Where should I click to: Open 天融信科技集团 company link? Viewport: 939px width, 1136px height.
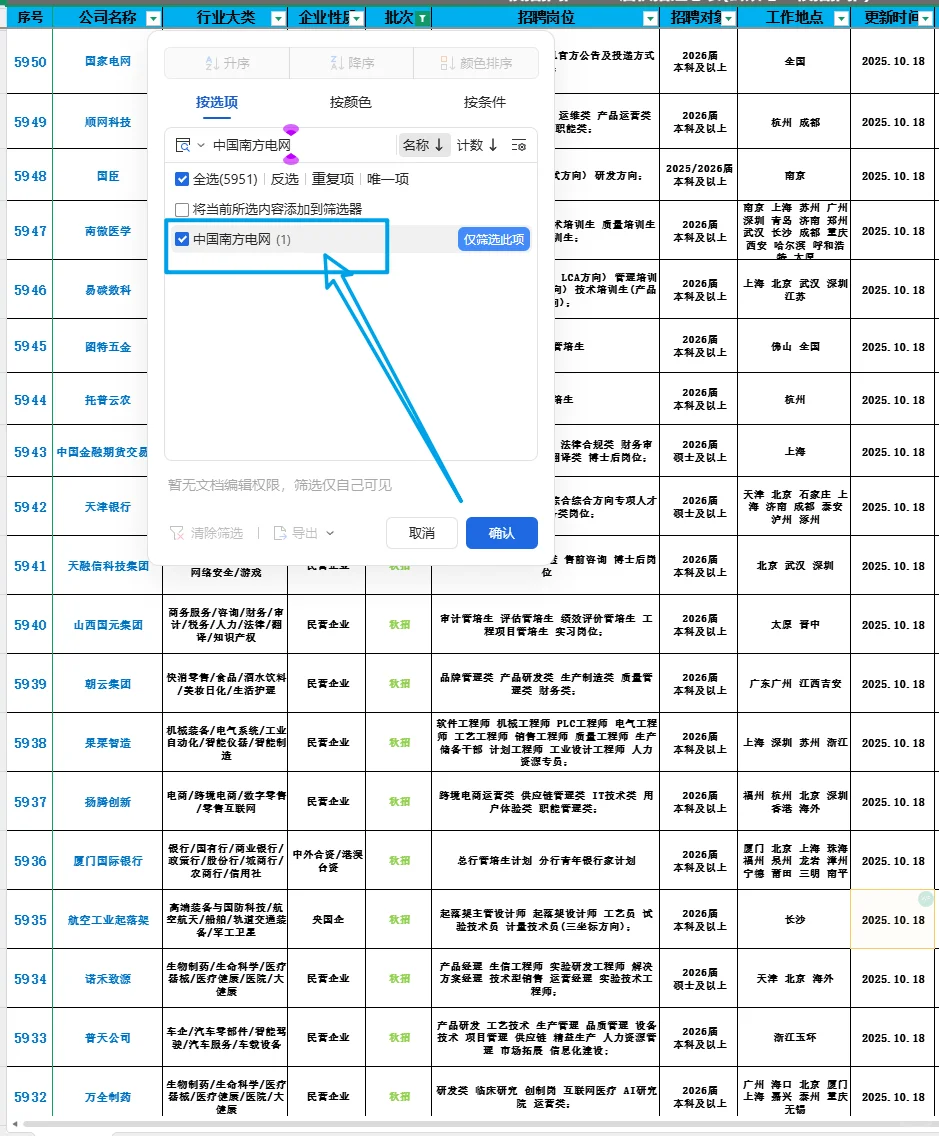coord(108,566)
